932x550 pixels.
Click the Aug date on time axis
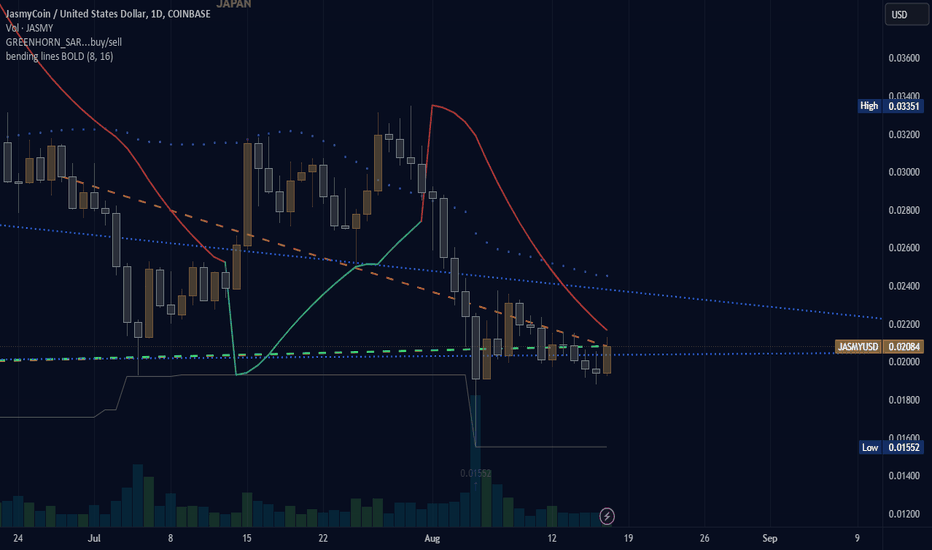point(432,538)
